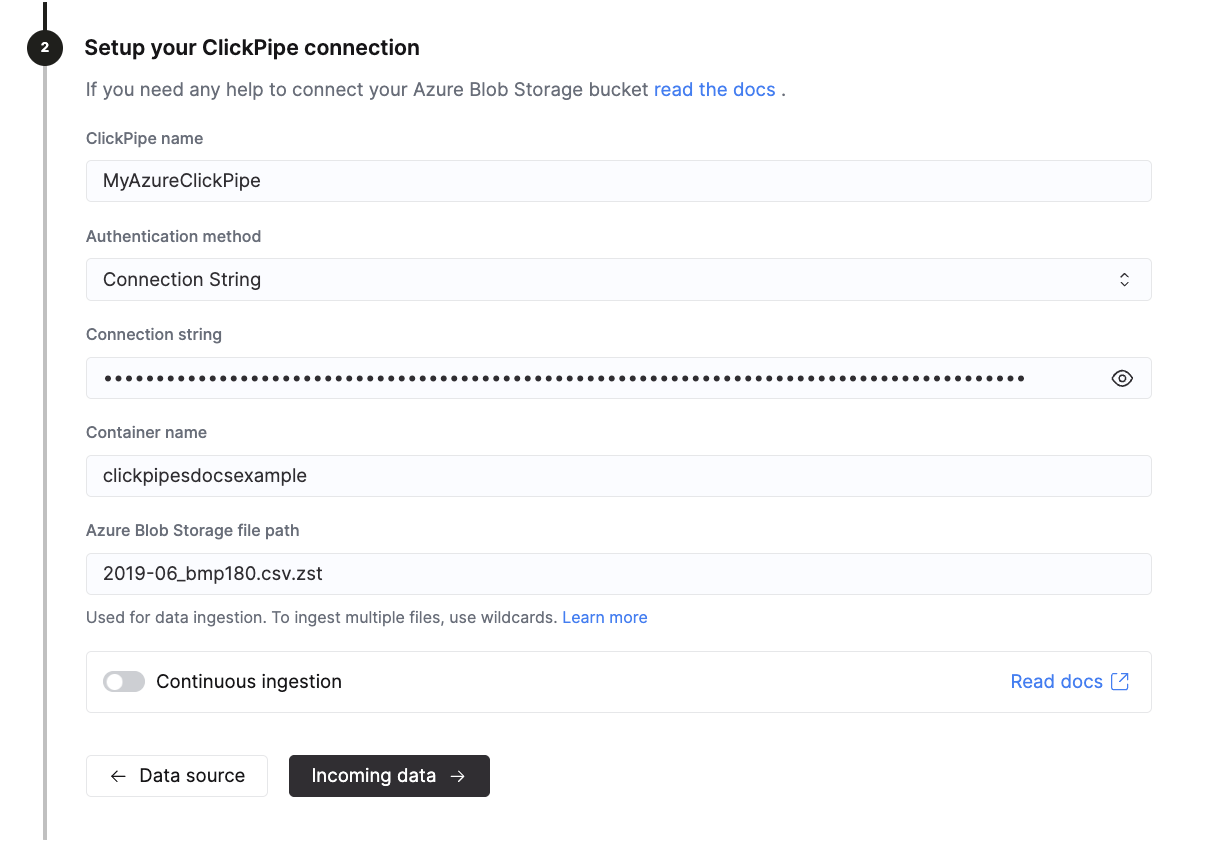Viewport: 1226px width, 842px height.
Task: Go back using the Data source button
Action: coord(177,775)
